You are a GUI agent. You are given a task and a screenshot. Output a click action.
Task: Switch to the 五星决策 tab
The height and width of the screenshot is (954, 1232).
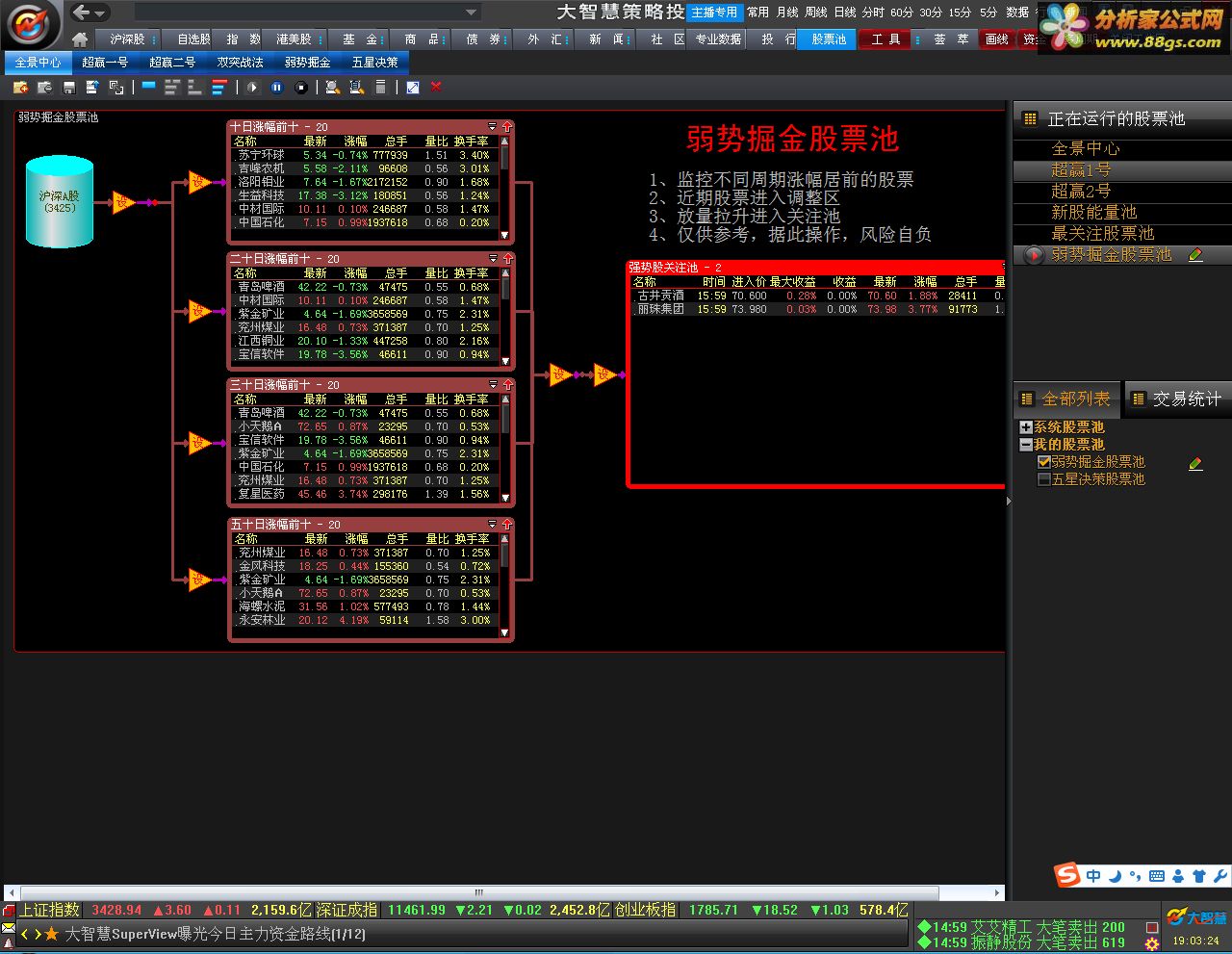pos(374,62)
